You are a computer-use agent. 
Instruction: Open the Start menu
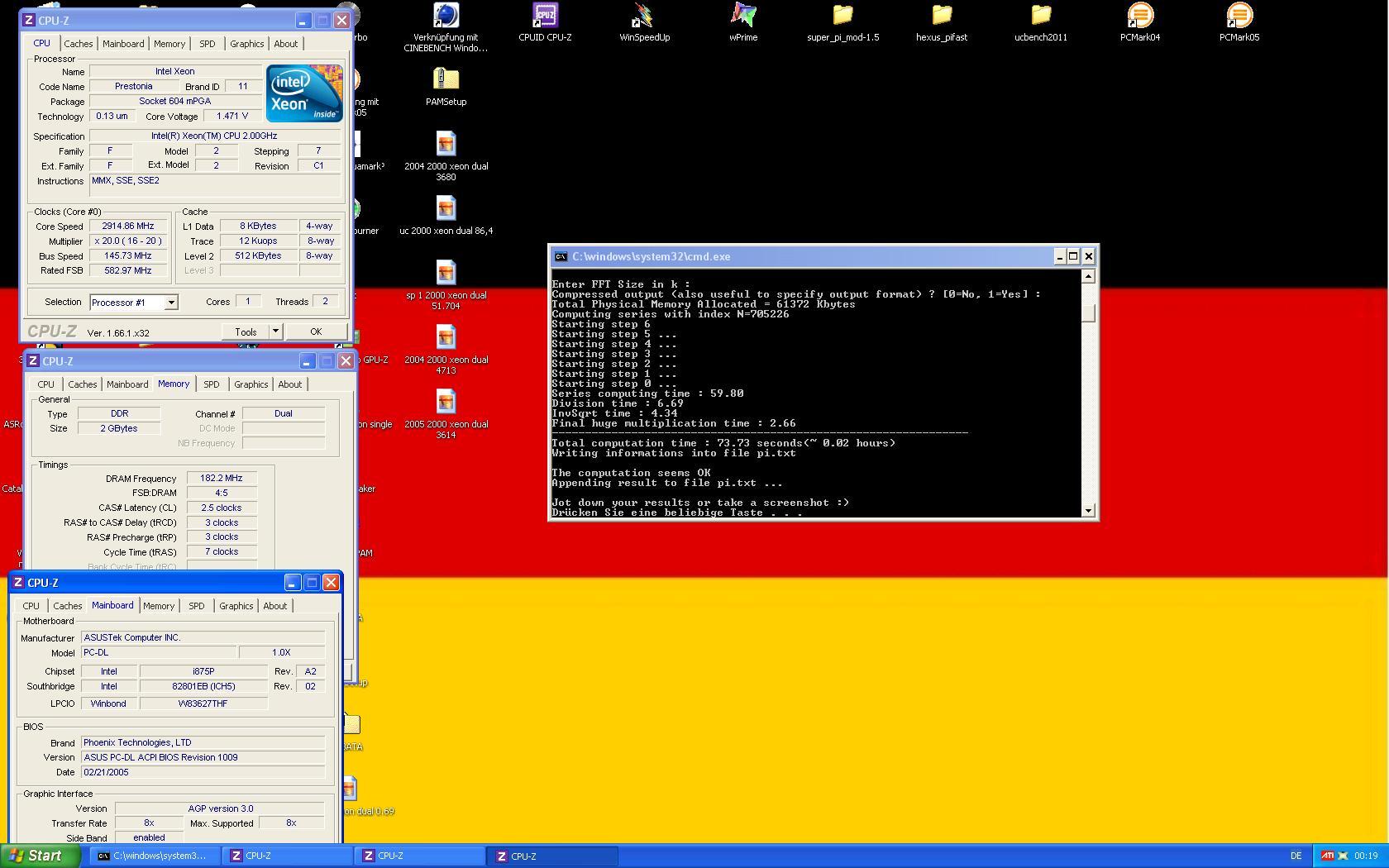(x=39, y=856)
